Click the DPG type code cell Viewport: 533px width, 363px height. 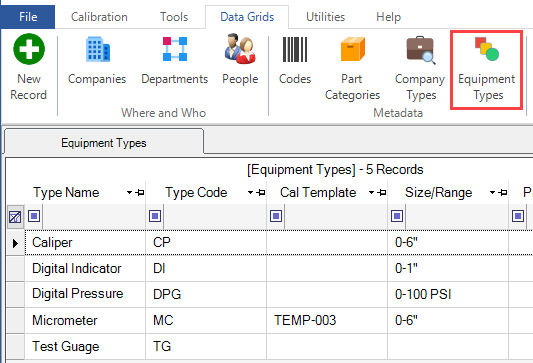pos(206,294)
